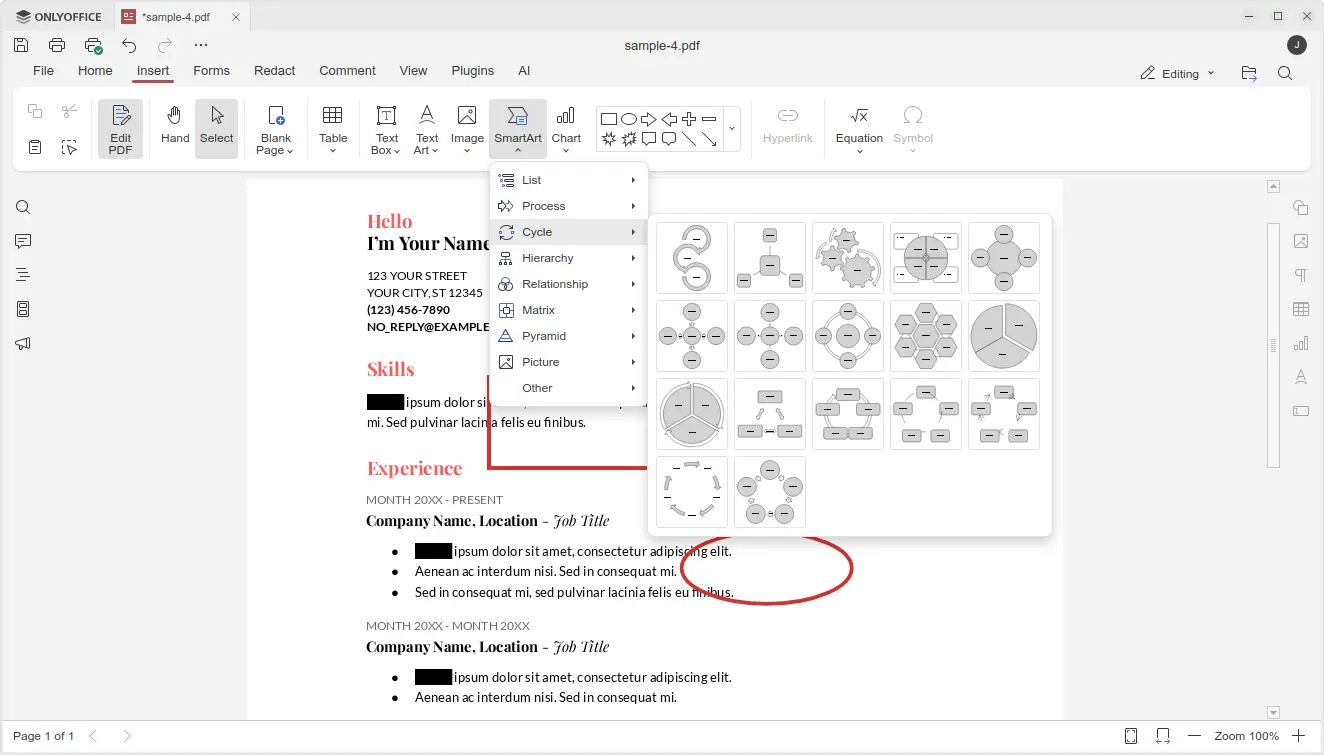Open the Blank Page dropdown
Viewport: 1324px width, 755px height.
point(275,145)
